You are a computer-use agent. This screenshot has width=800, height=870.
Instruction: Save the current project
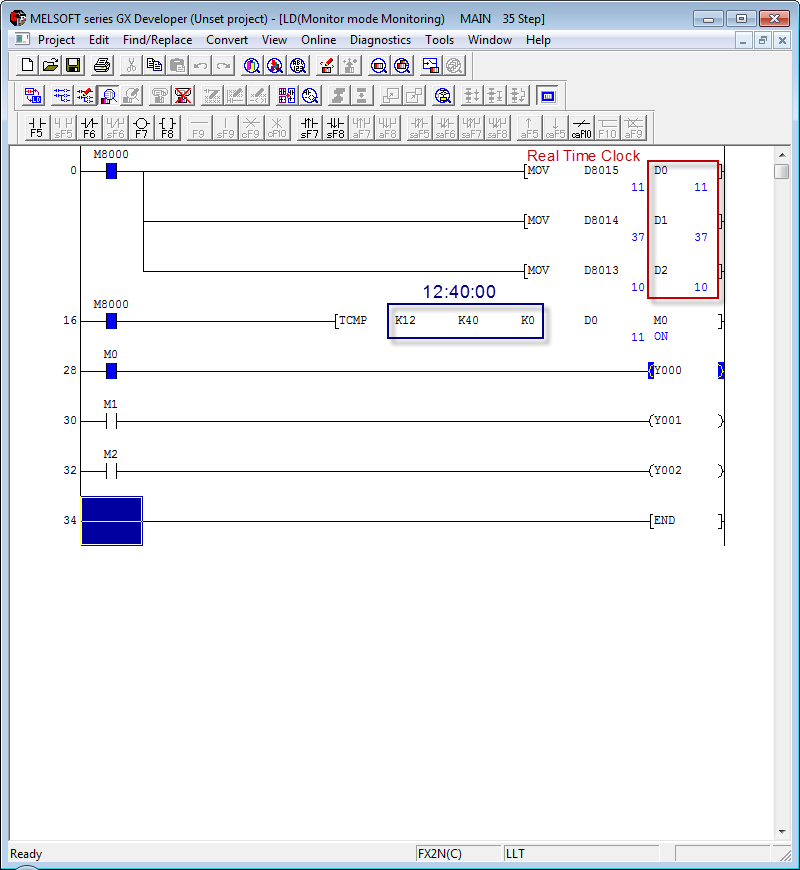point(71,65)
